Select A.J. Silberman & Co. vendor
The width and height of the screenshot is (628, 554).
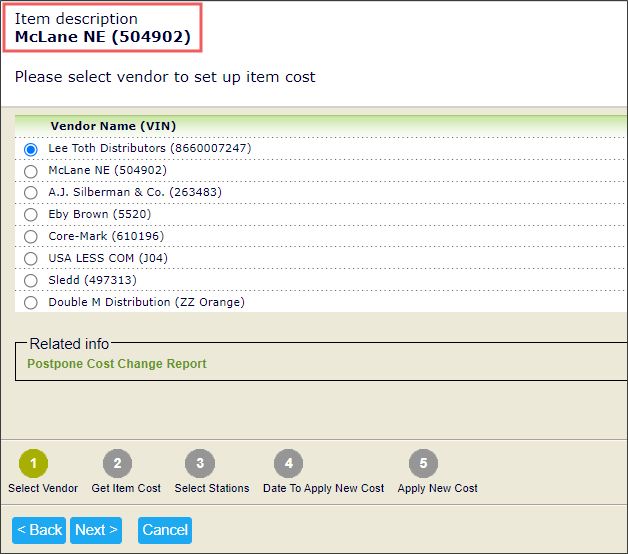(31, 193)
